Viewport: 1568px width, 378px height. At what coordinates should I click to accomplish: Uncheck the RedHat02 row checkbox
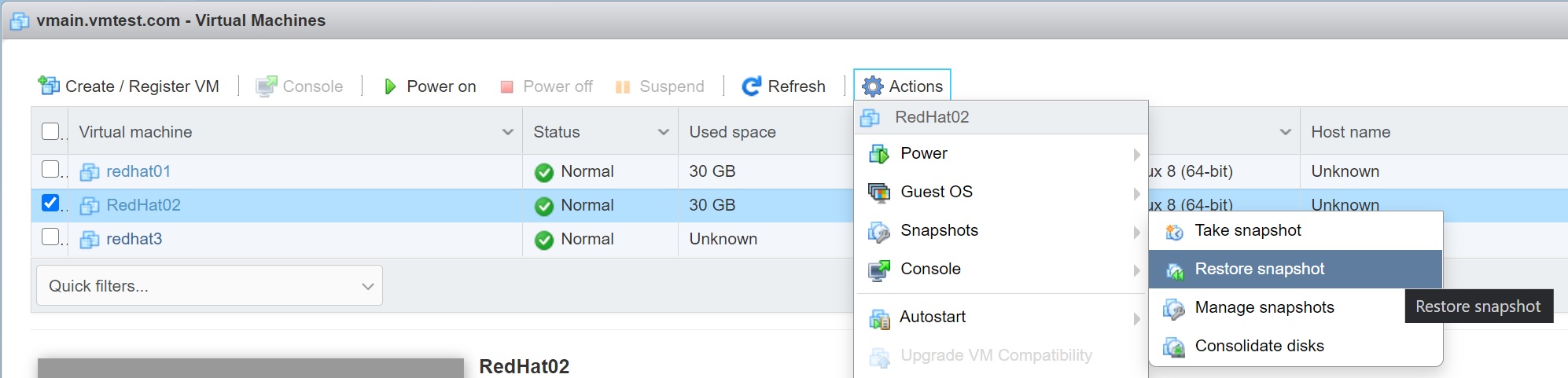tap(50, 204)
